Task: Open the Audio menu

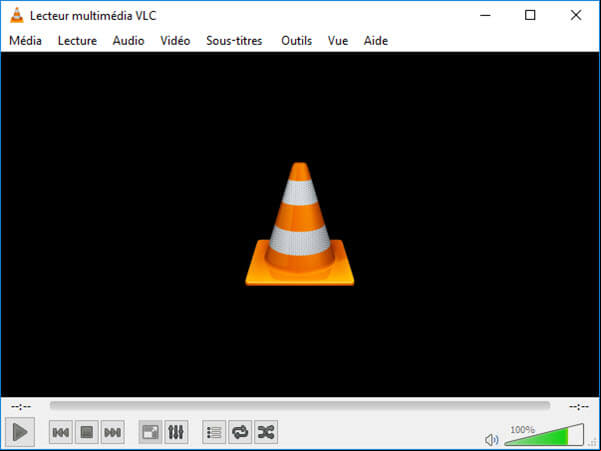Action: [x=128, y=41]
